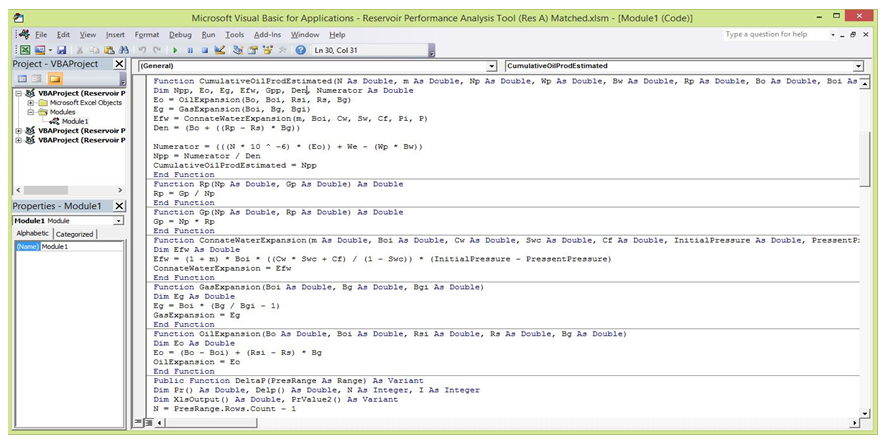
Task: Switch to Procedure View button
Action: [139, 422]
